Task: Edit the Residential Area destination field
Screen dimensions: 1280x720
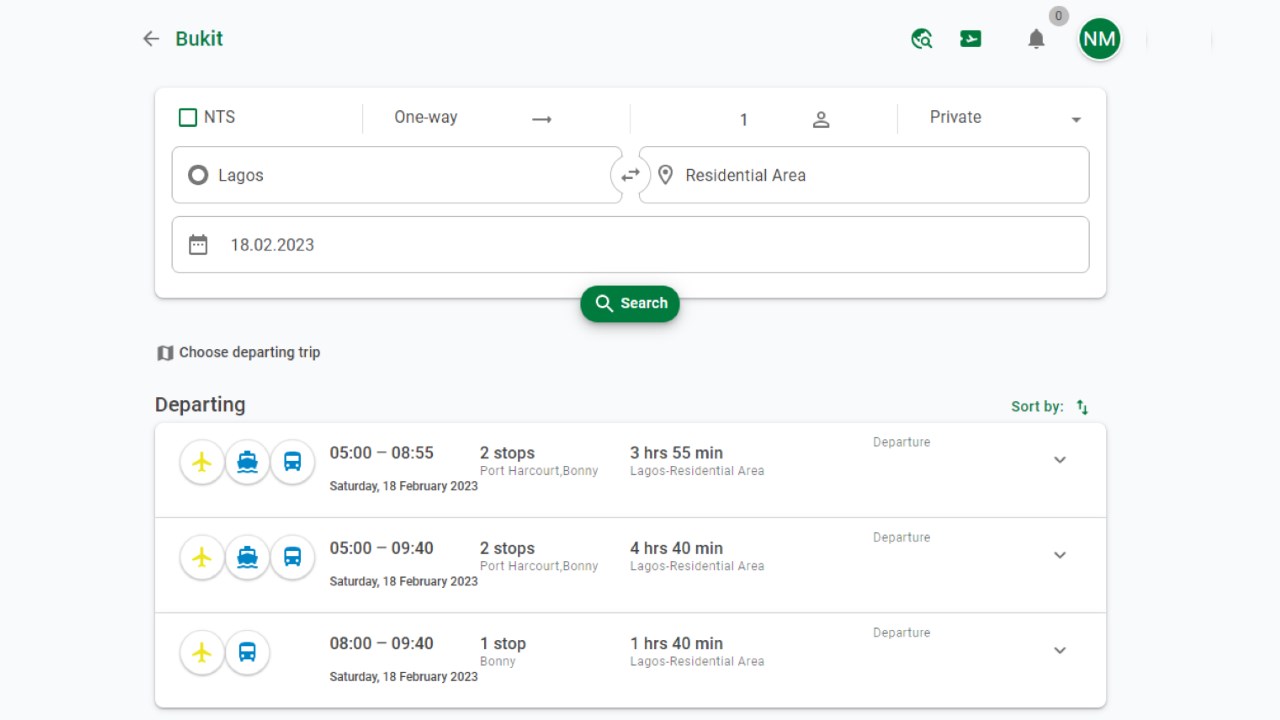Action: tap(864, 175)
